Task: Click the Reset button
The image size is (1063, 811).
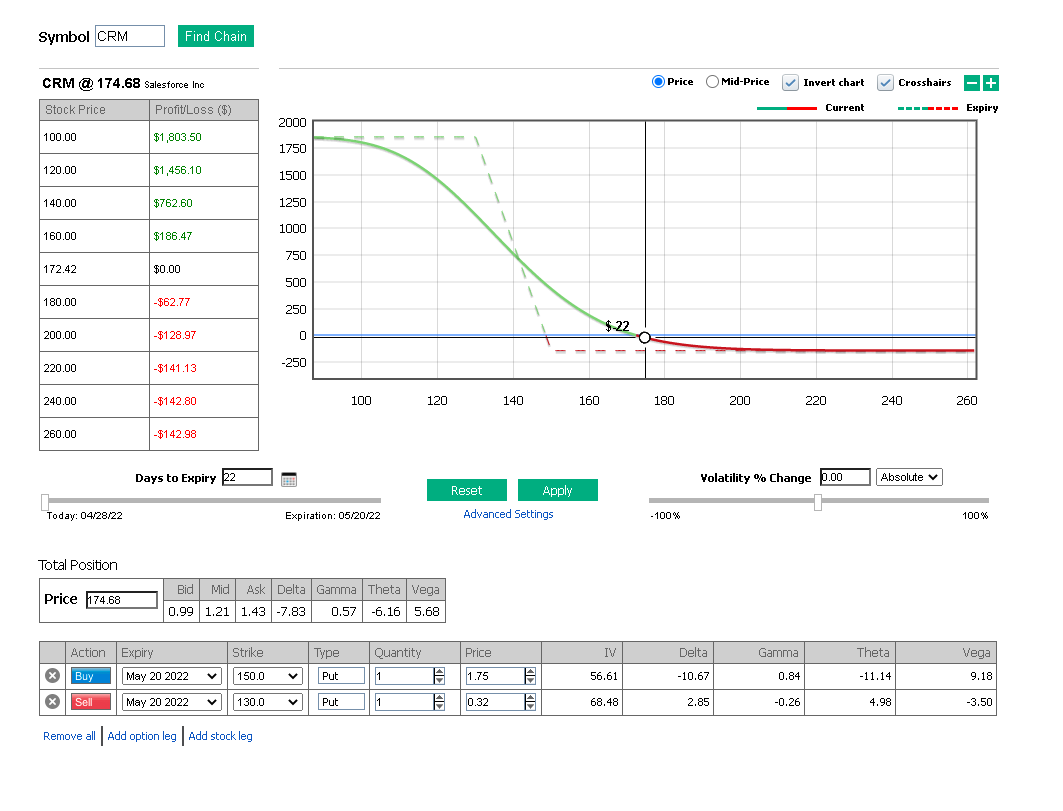Action: point(466,490)
